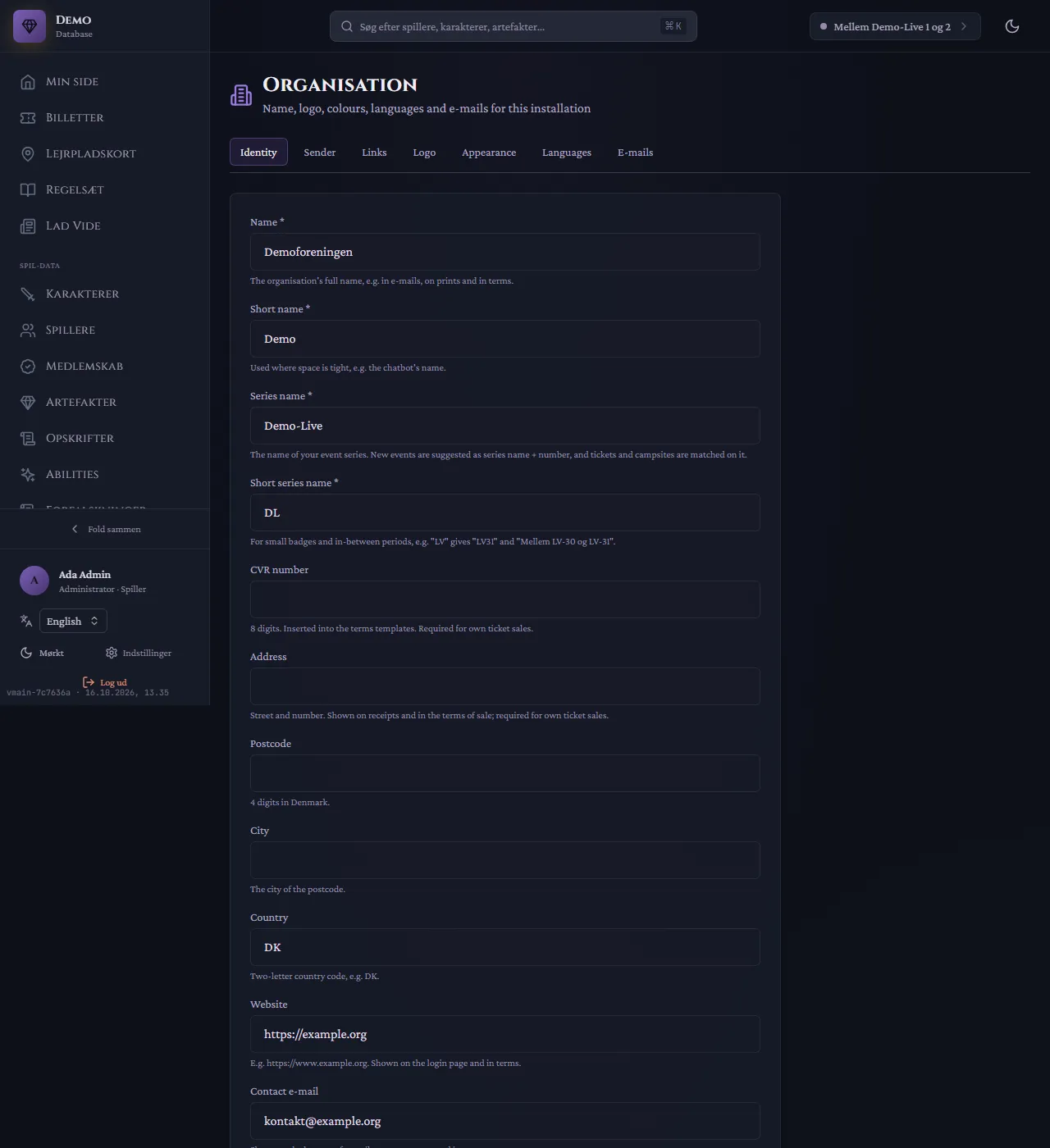
Task: Go to the Appearance tab
Action: 489,153
